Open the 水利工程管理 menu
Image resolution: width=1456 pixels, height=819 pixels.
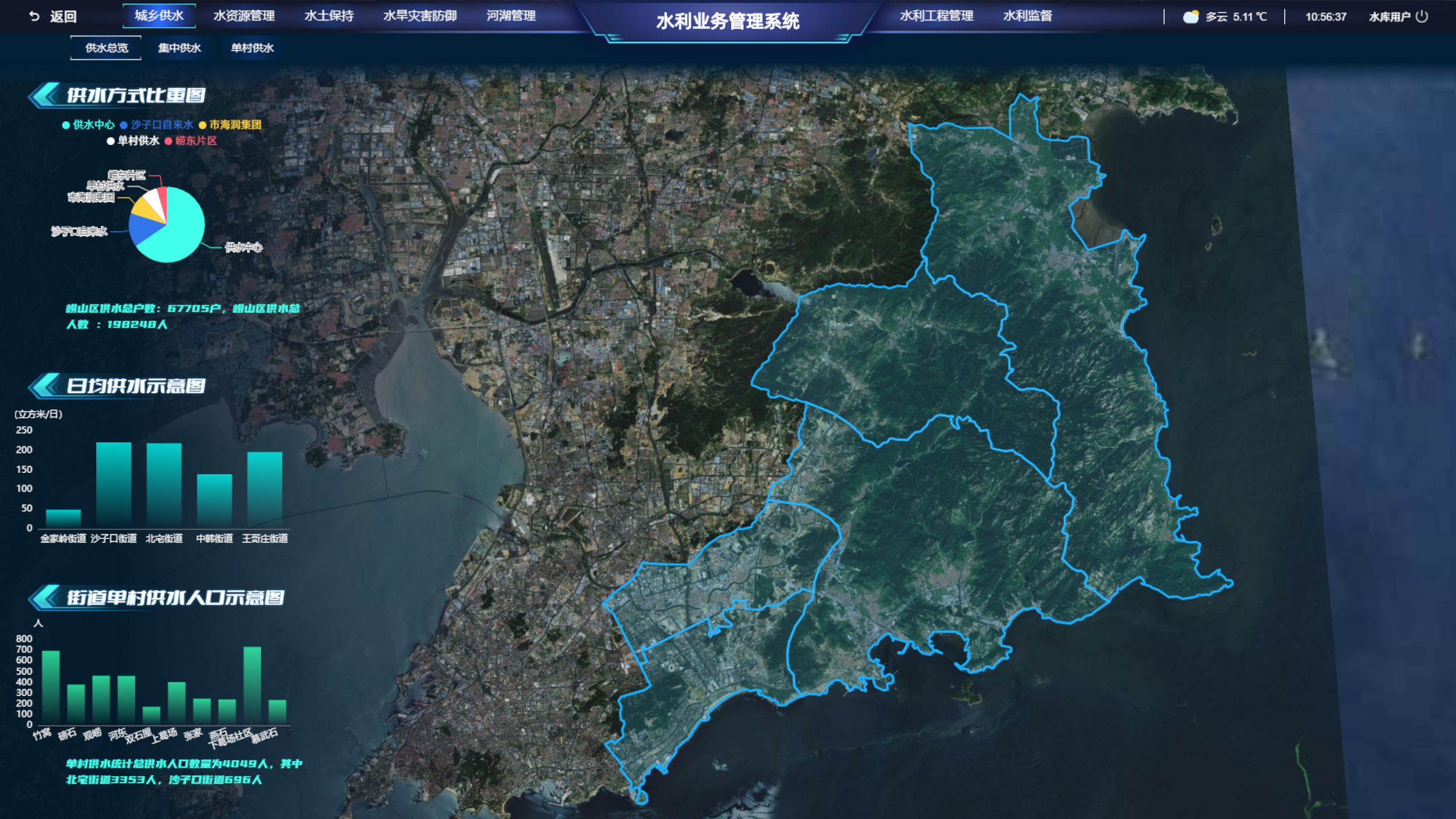[x=937, y=16]
